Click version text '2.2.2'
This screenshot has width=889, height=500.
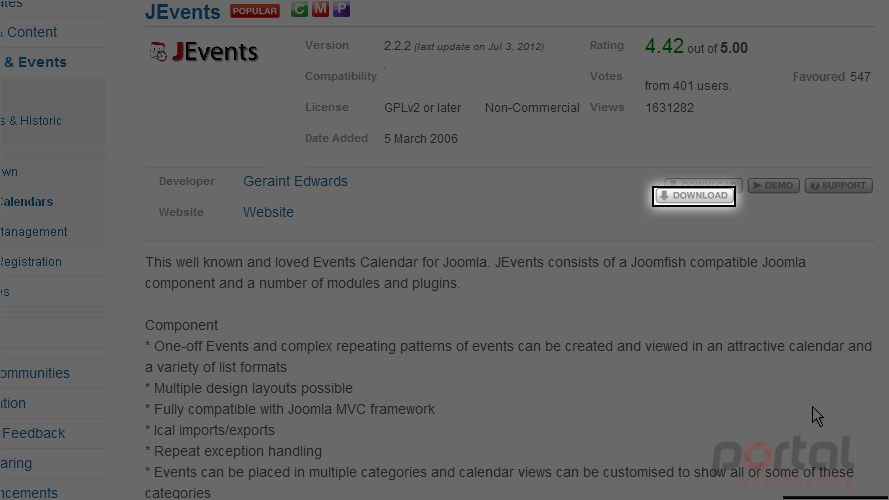coord(397,46)
